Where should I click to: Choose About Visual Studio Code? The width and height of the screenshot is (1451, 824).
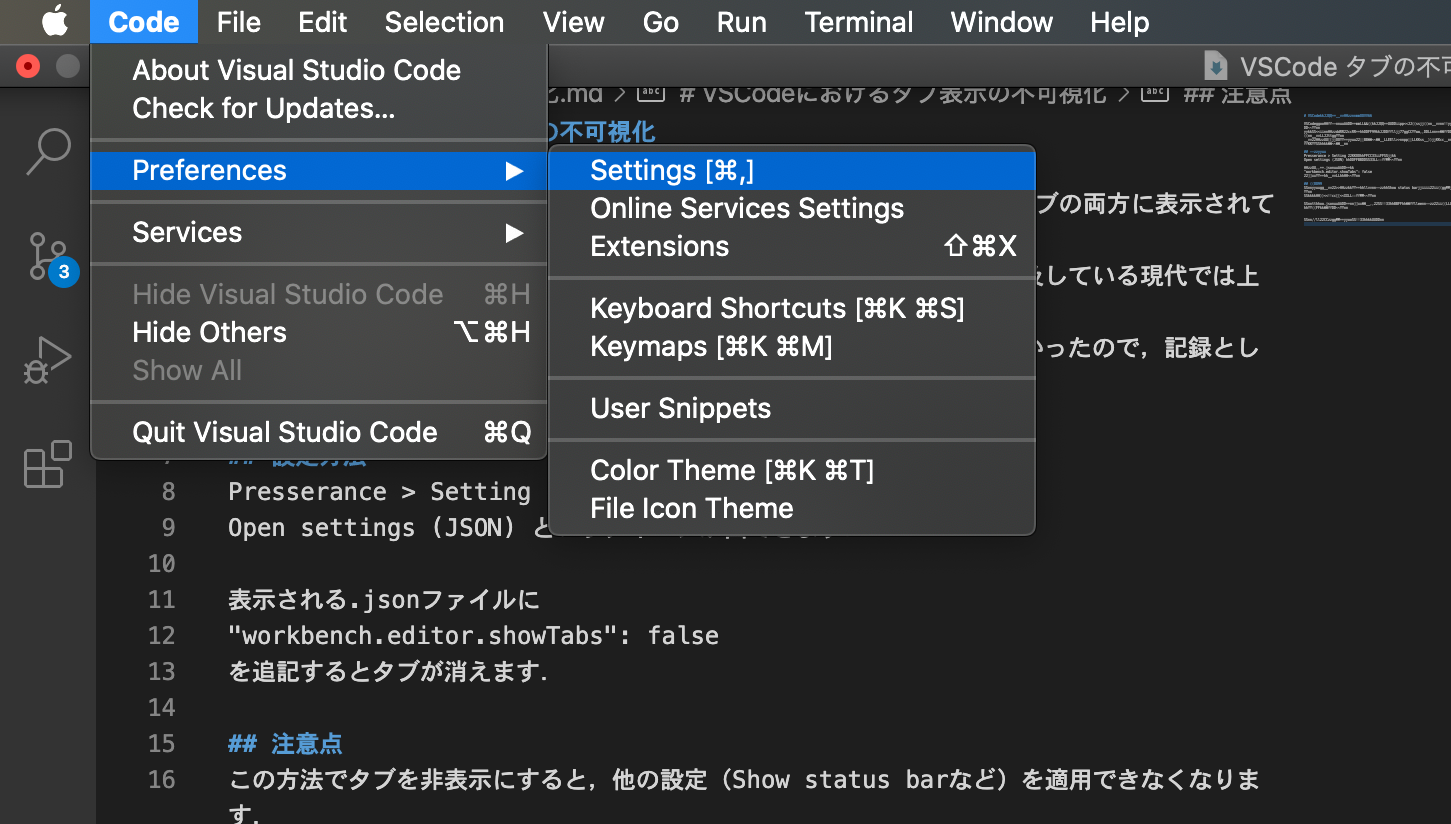point(319,70)
